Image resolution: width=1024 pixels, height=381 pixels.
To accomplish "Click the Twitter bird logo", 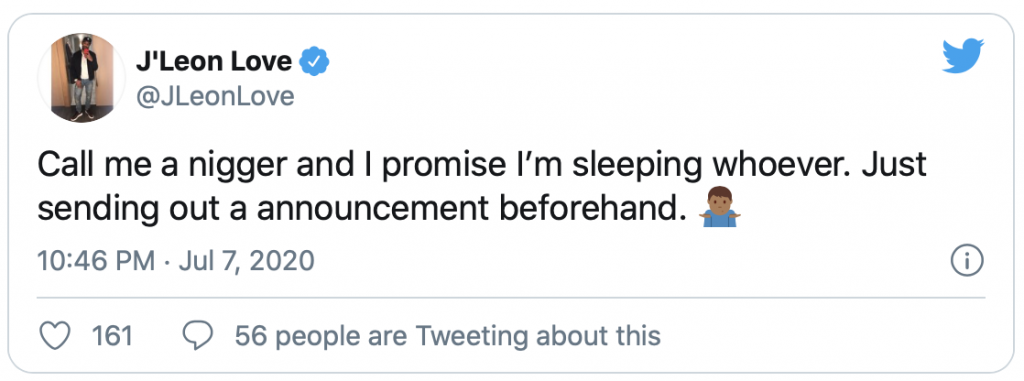I will (963, 56).
